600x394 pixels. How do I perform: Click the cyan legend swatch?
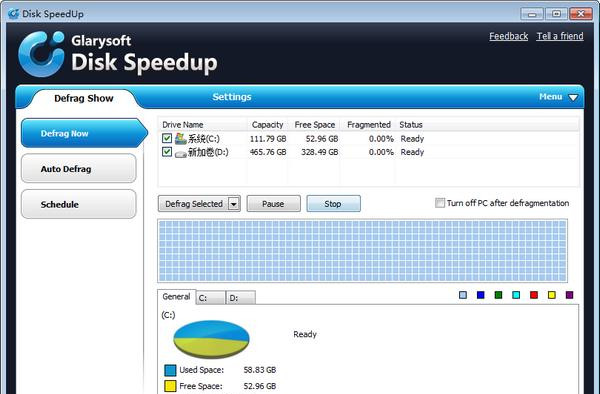(516, 295)
